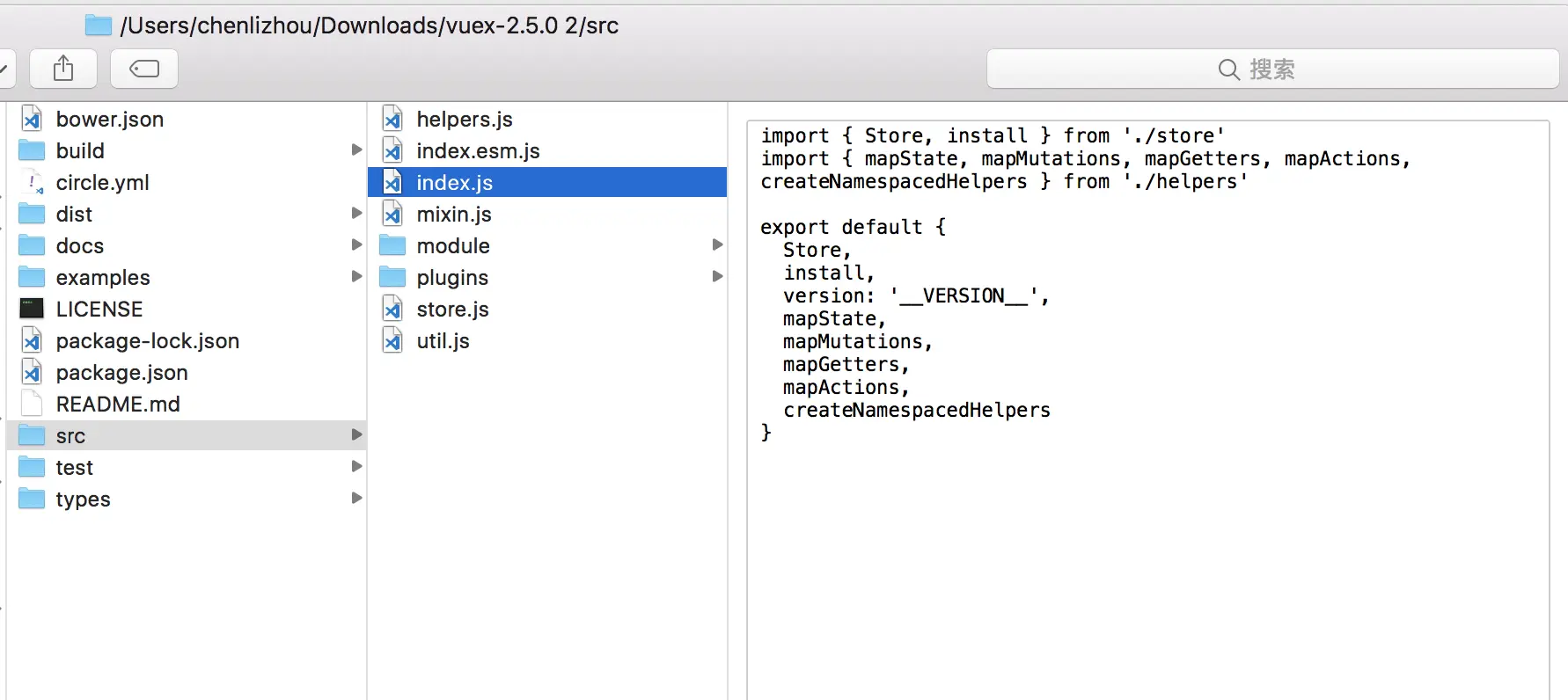Select the mixin.js file name

454,214
